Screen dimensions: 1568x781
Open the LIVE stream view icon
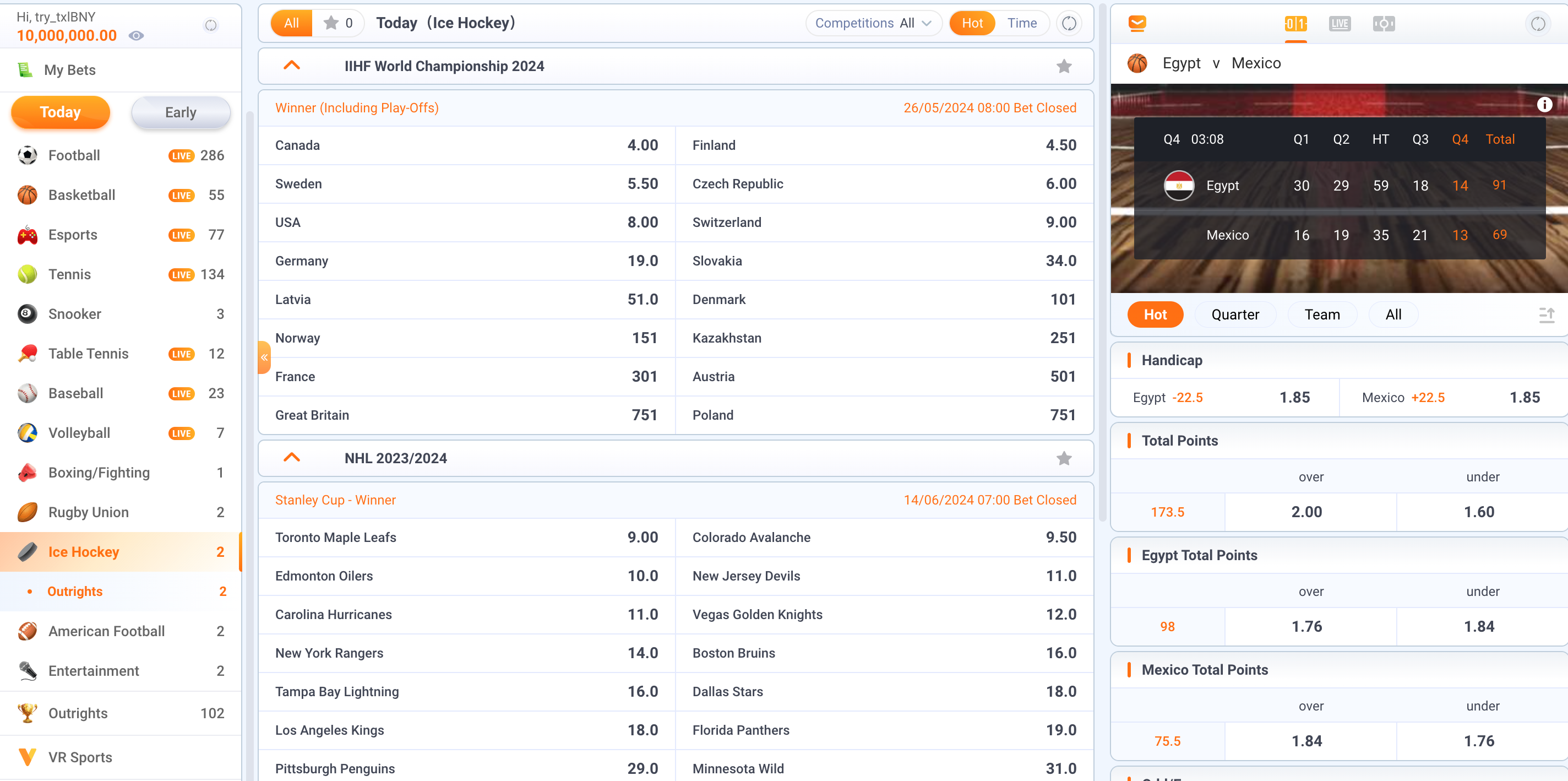pos(1339,24)
